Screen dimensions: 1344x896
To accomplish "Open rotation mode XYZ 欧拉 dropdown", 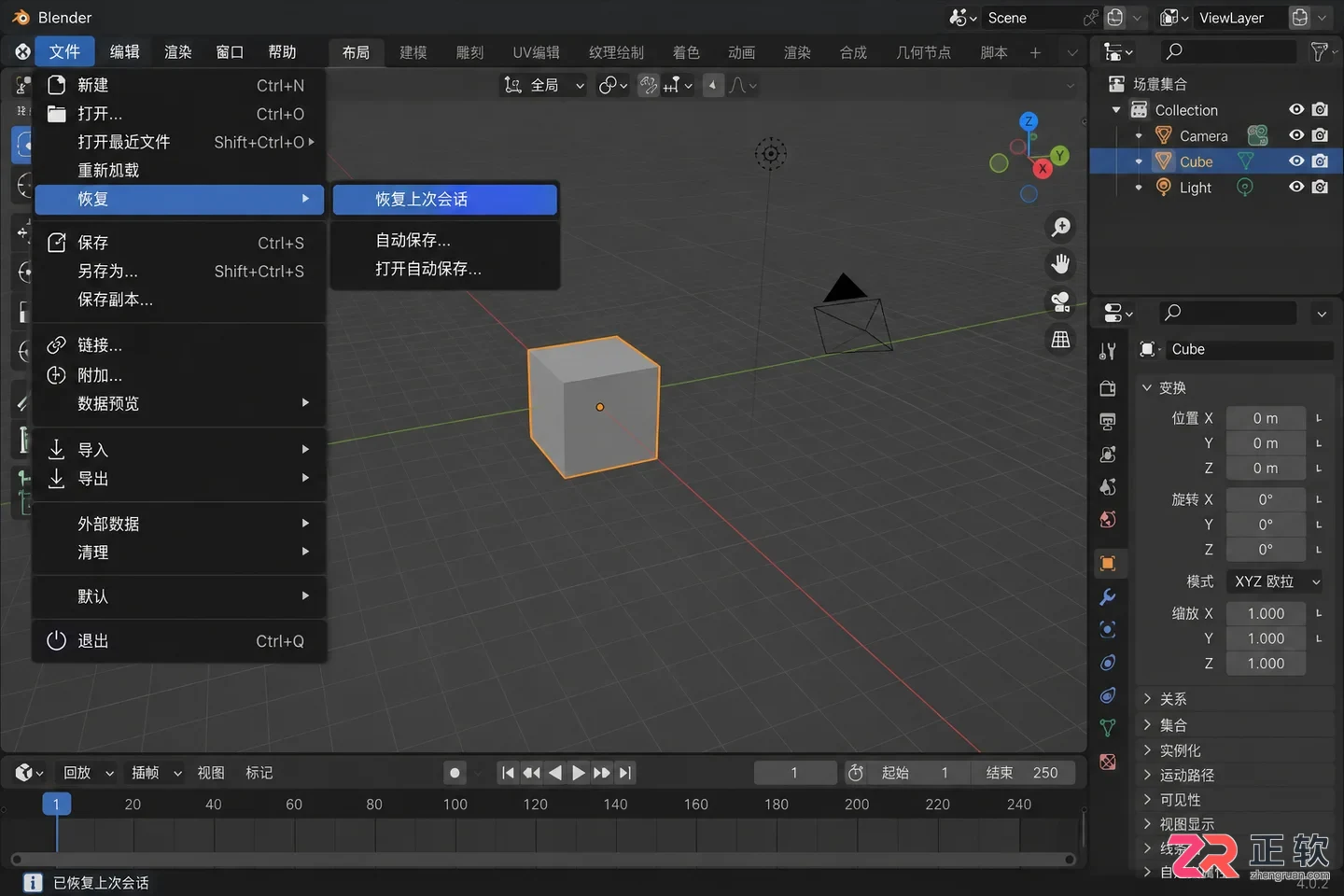I will point(1274,581).
